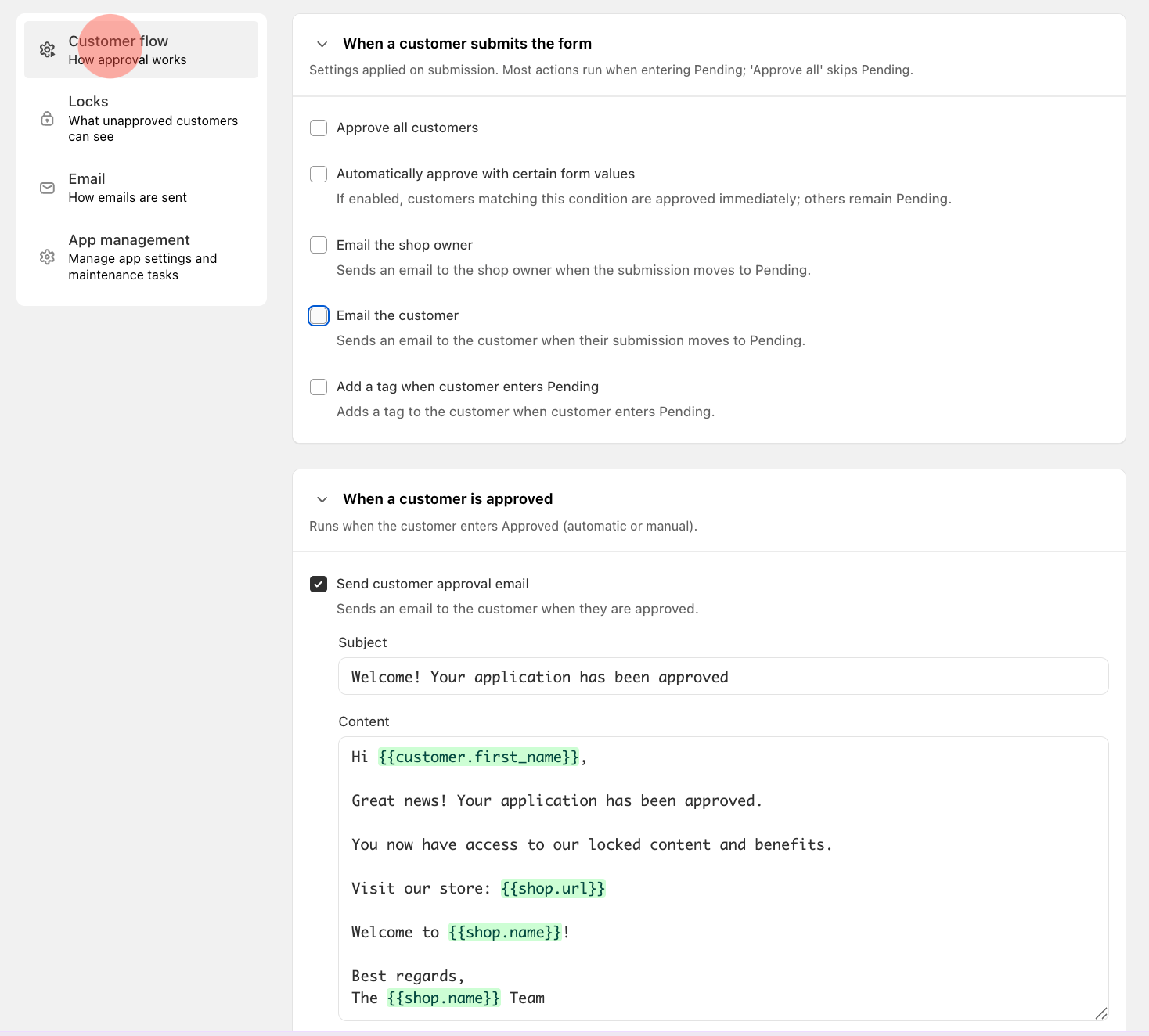Collapse the When a customer submits the form section
This screenshot has width=1149, height=1036.
coord(322,44)
